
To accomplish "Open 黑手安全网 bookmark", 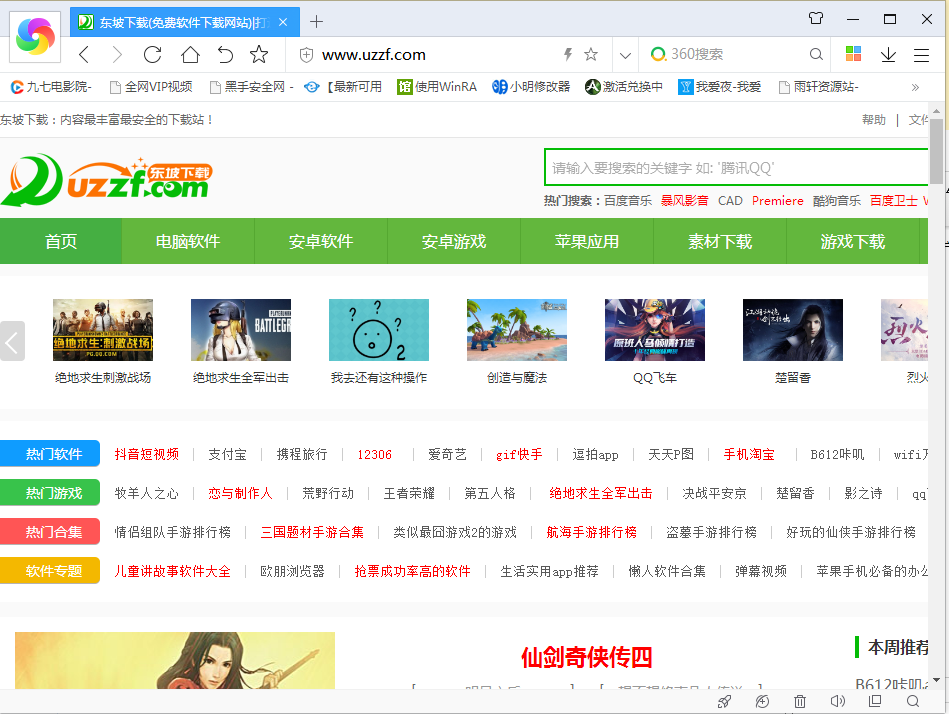I will tap(251, 87).
